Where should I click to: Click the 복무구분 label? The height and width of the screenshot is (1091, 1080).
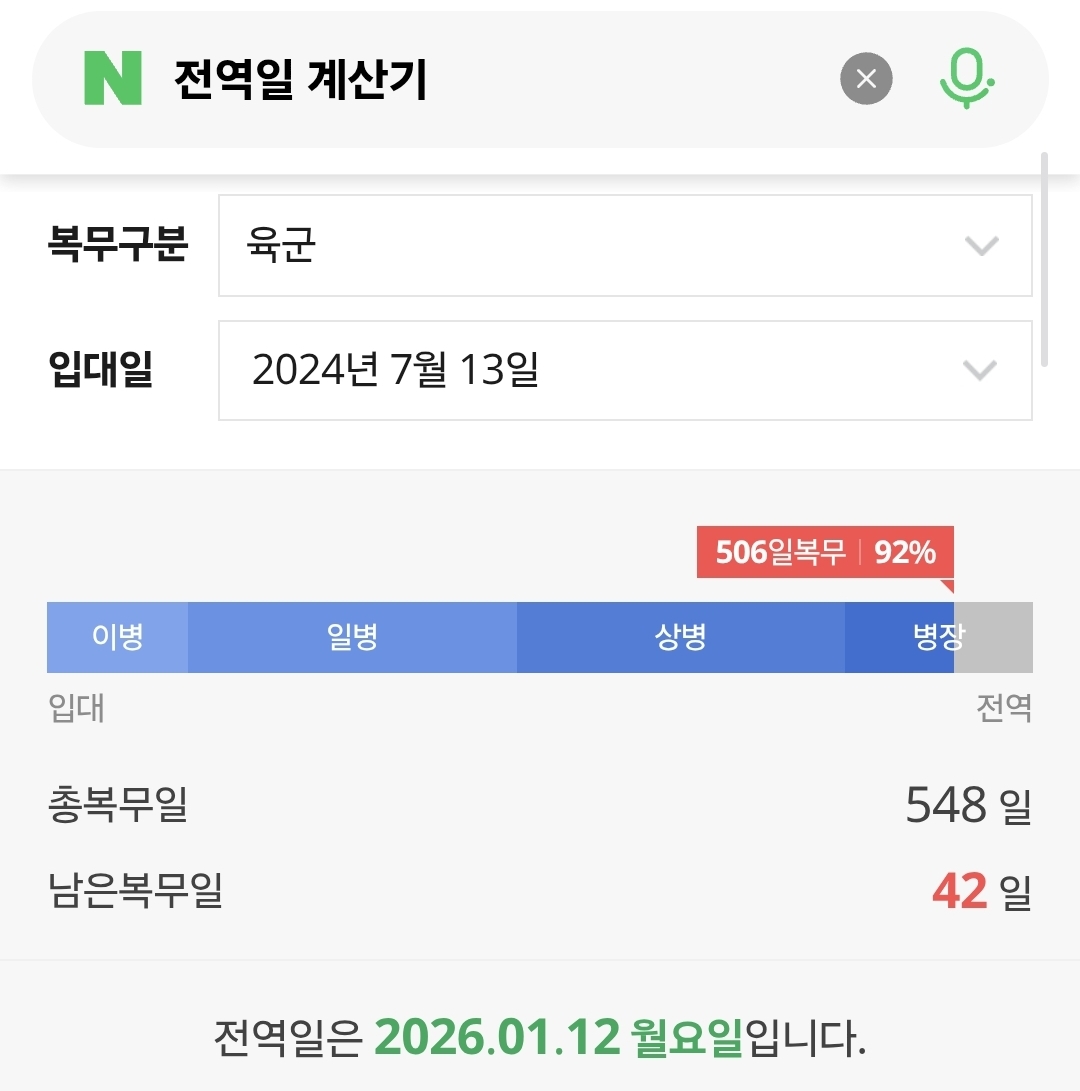(x=118, y=244)
